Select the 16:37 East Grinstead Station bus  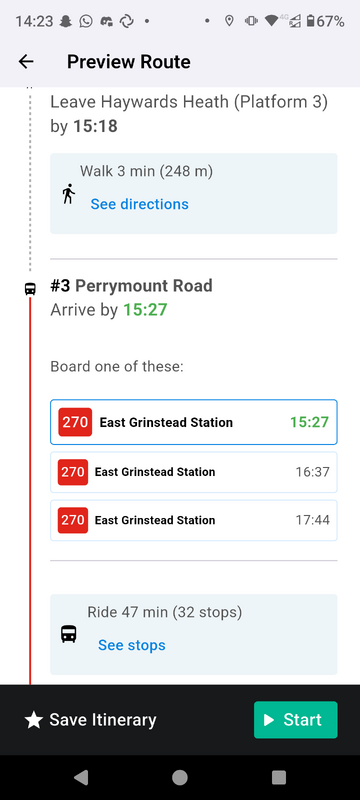click(194, 472)
